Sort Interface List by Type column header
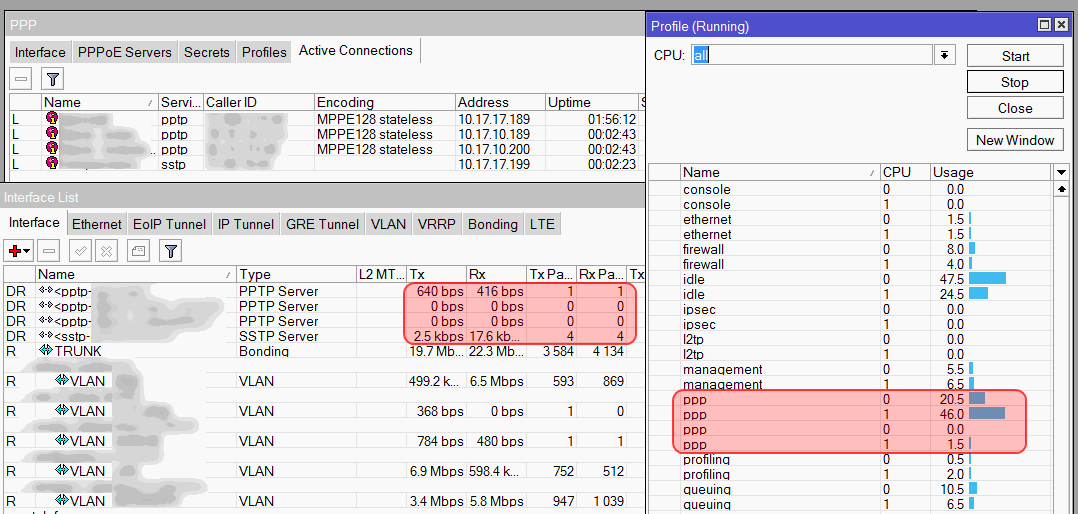Screen dimensions: 1078x514 click(296, 274)
